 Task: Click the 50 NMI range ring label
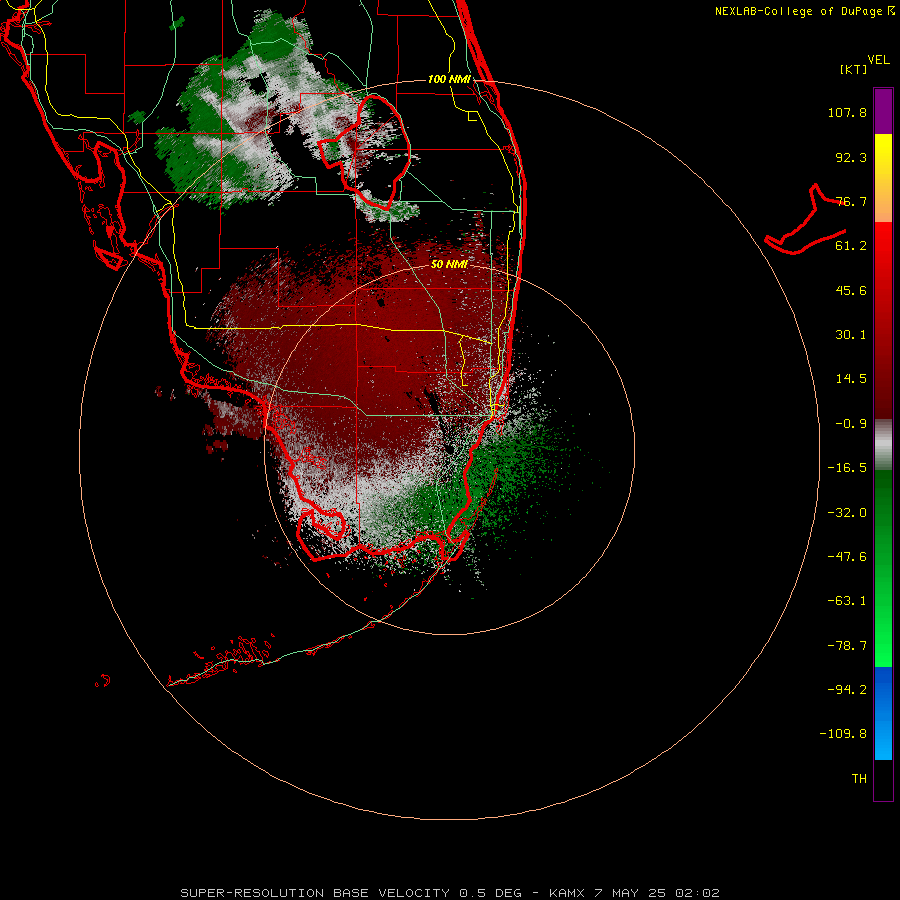[449, 264]
